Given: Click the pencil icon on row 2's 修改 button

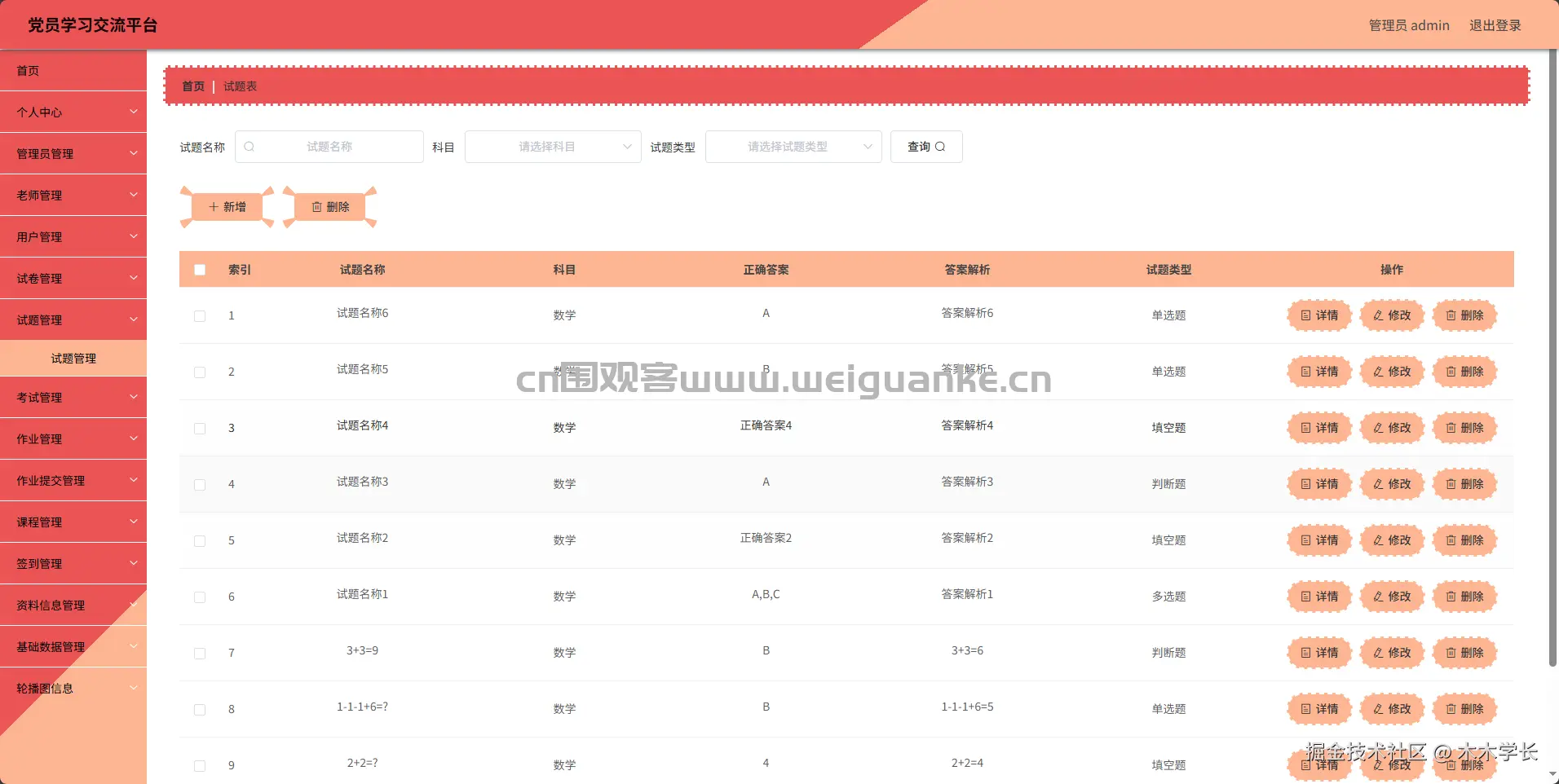Looking at the screenshot, I should click(1378, 372).
